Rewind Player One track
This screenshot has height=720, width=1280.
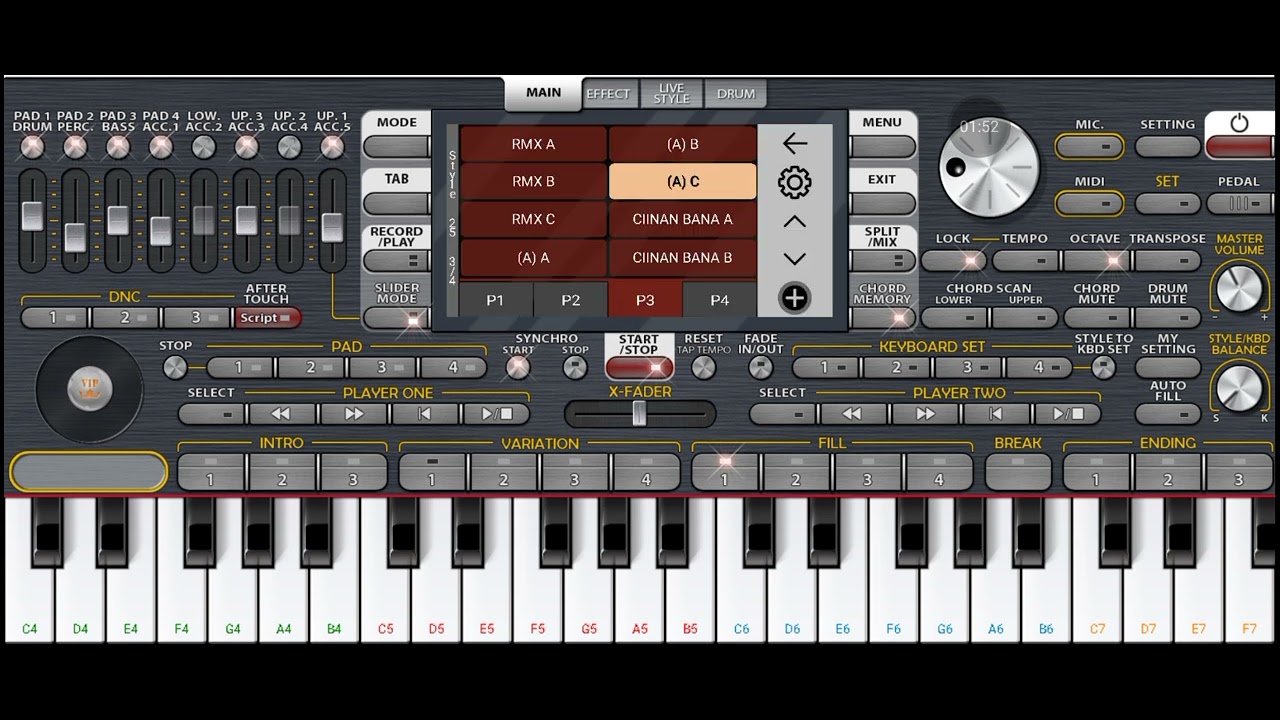281,413
